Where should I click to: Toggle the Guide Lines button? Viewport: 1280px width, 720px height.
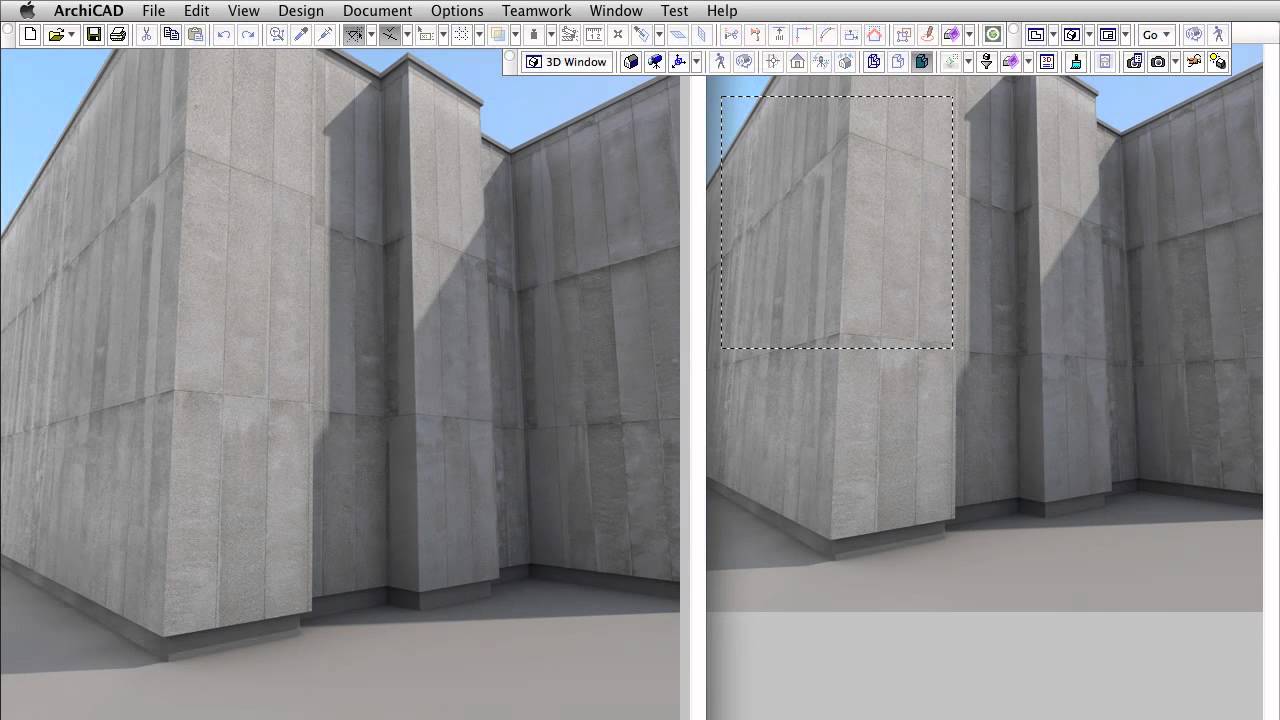(x=354, y=35)
